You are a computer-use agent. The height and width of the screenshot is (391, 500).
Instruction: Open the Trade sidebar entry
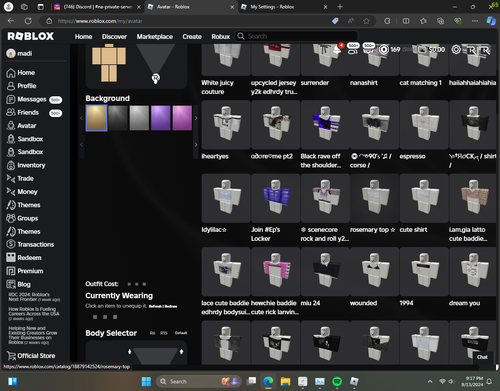(20, 179)
